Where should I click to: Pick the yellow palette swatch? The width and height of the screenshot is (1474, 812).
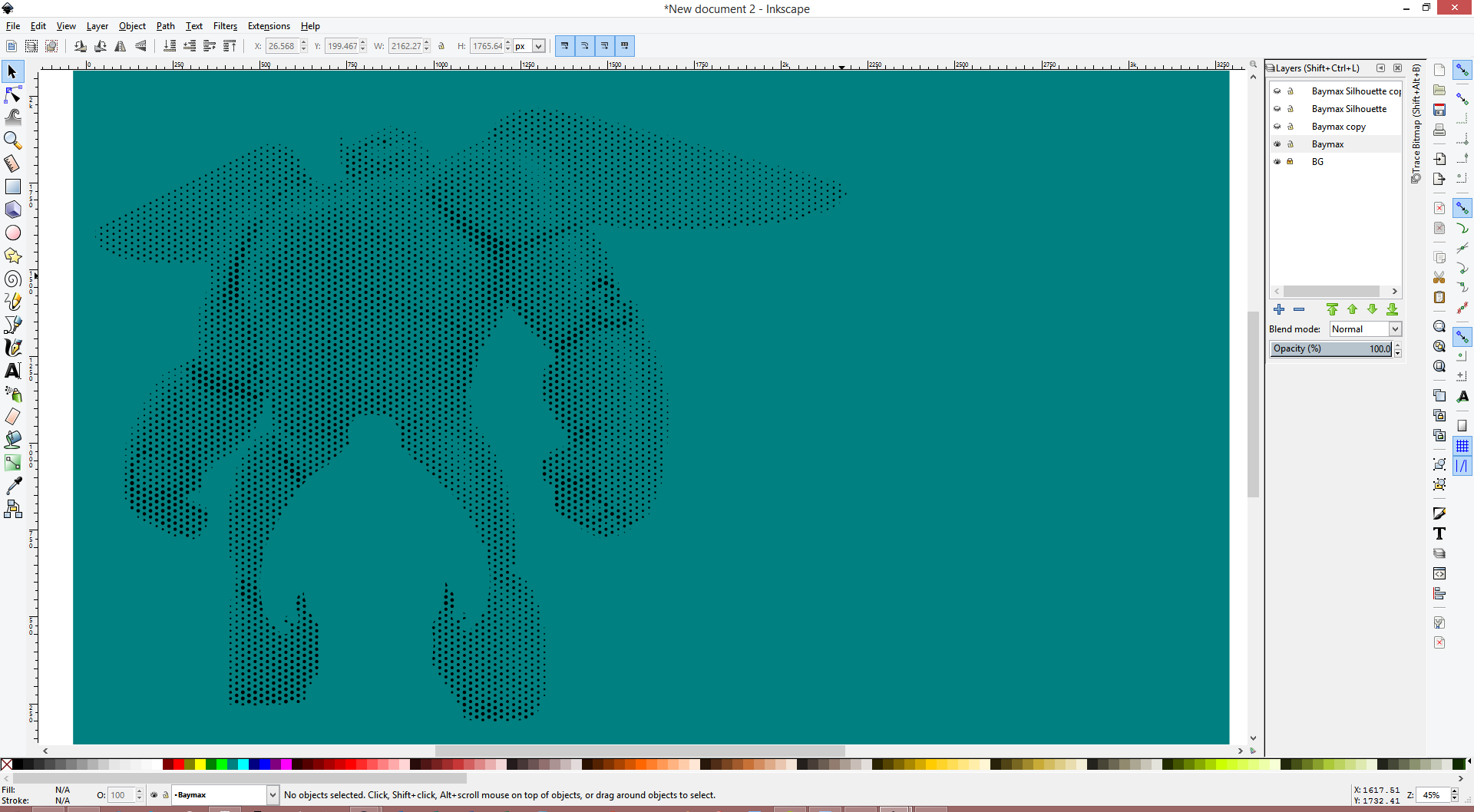[x=200, y=764]
